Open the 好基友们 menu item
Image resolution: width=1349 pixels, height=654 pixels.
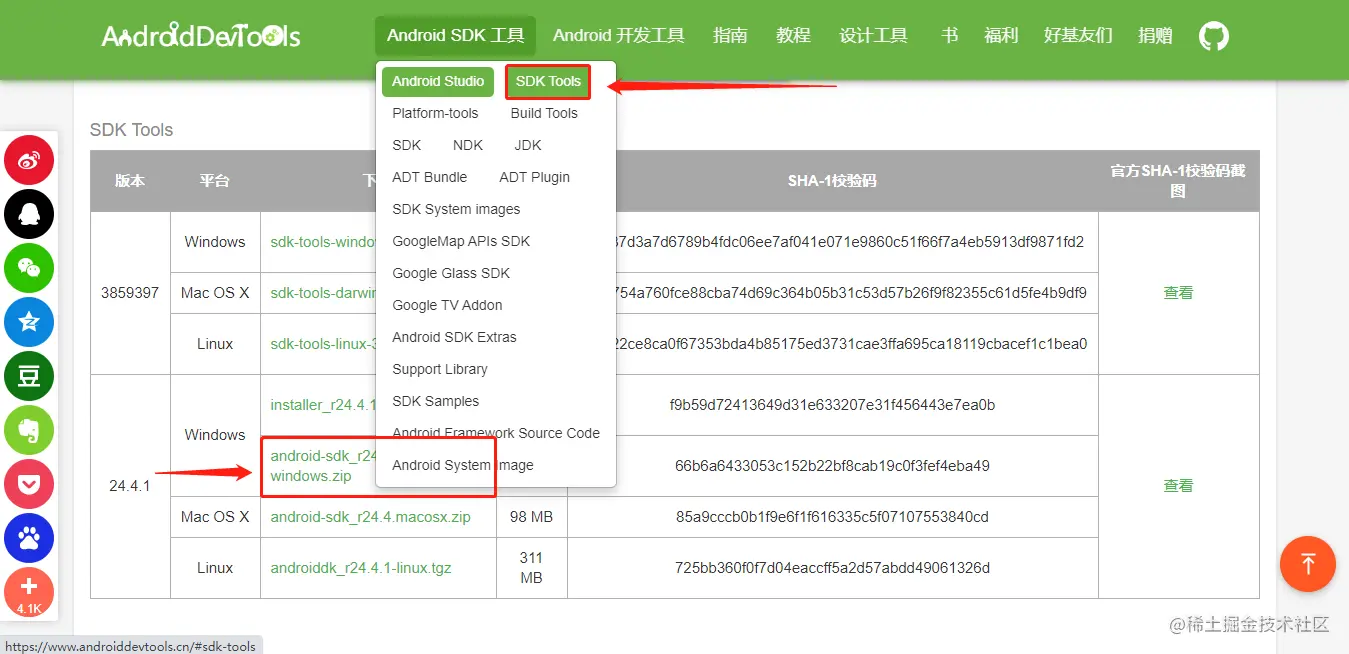pos(1078,36)
